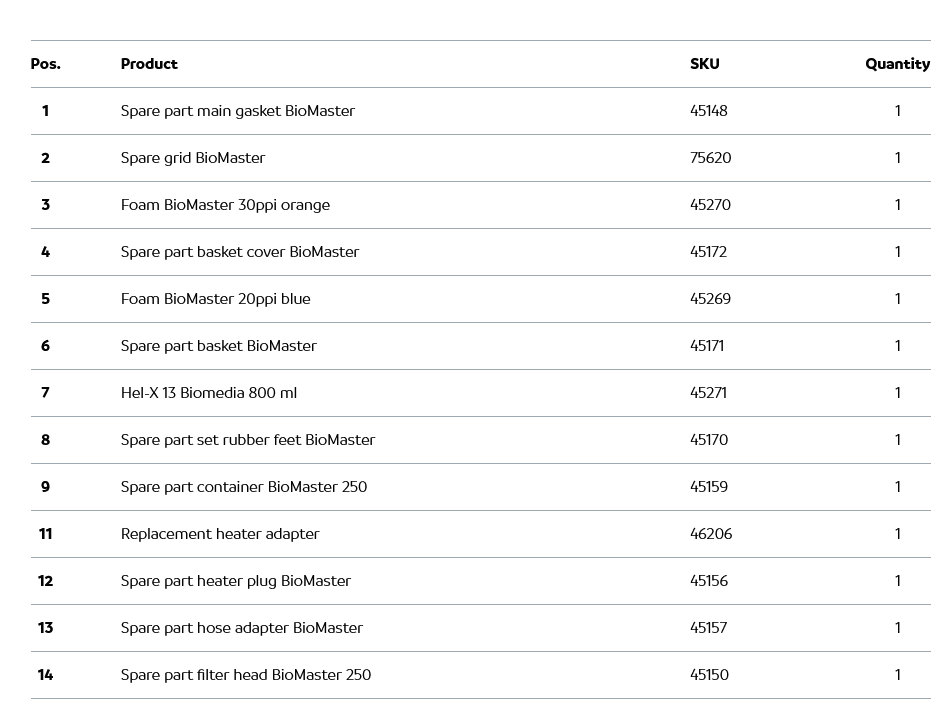Screen dimensions: 948x710
Task: Open Foam BioMaster 30ppi orange
Action: pyautogui.click(x=225, y=205)
